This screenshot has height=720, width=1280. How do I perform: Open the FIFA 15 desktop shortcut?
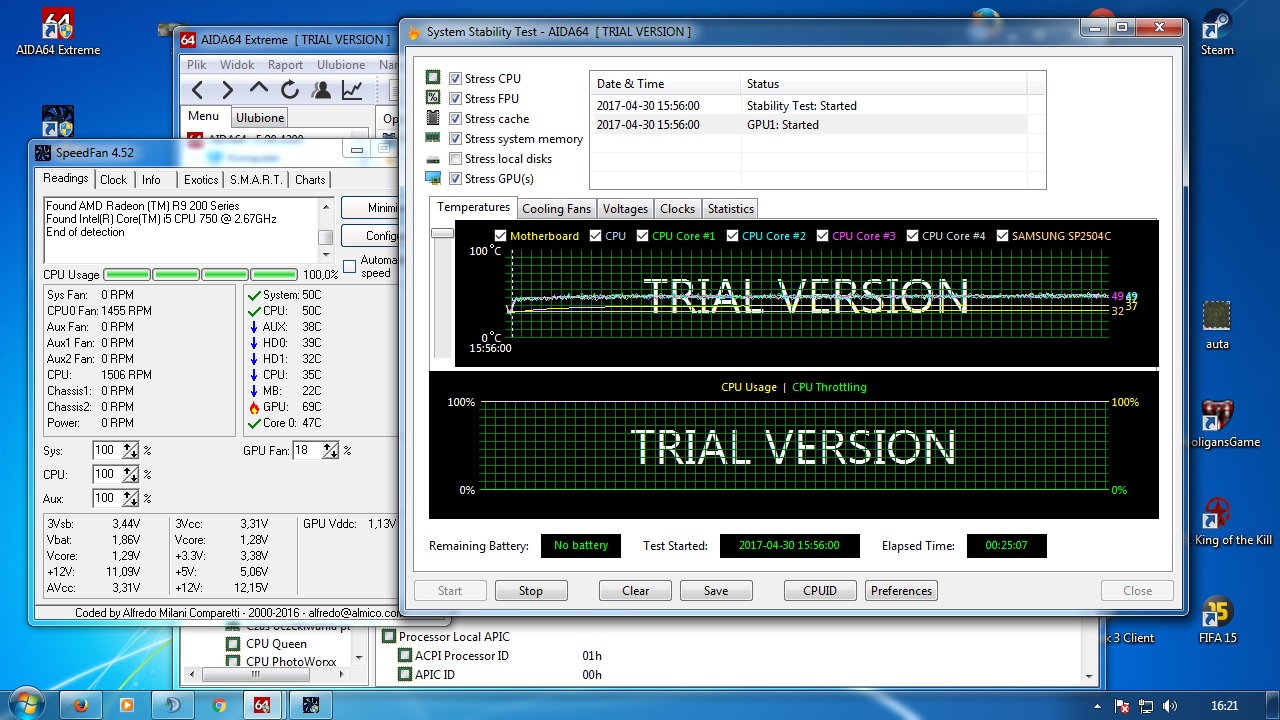pos(1217,620)
